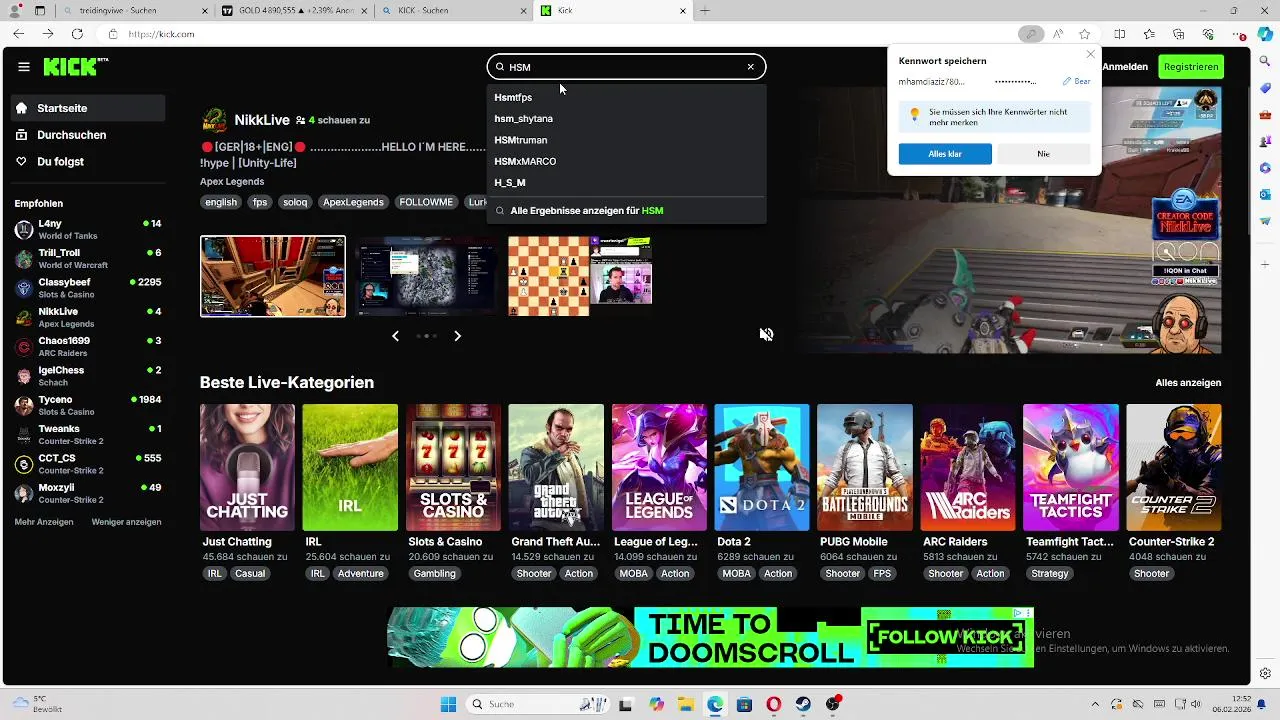Add this page to favorites star
1280x720 pixels.
coord(1085,34)
